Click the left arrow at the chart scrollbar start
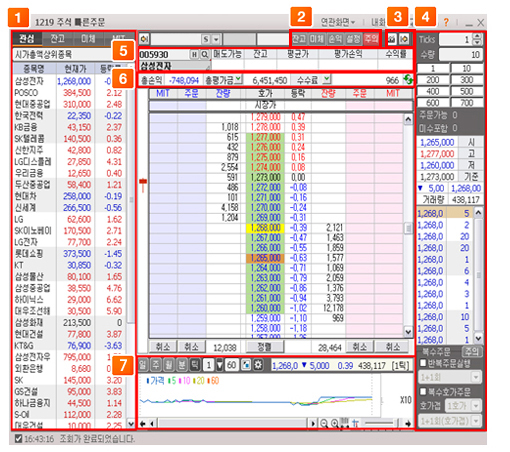The image size is (510, 452). point(152,423)
